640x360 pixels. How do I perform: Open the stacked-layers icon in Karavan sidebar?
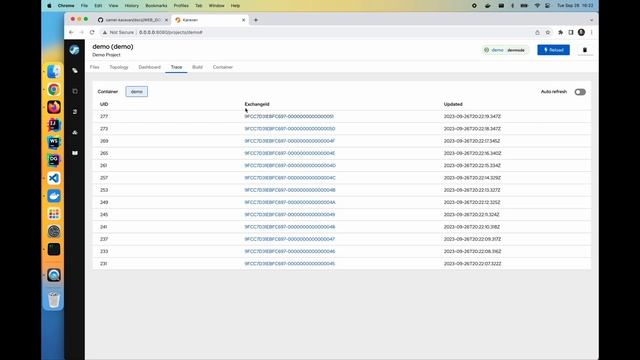pos(75,112)
